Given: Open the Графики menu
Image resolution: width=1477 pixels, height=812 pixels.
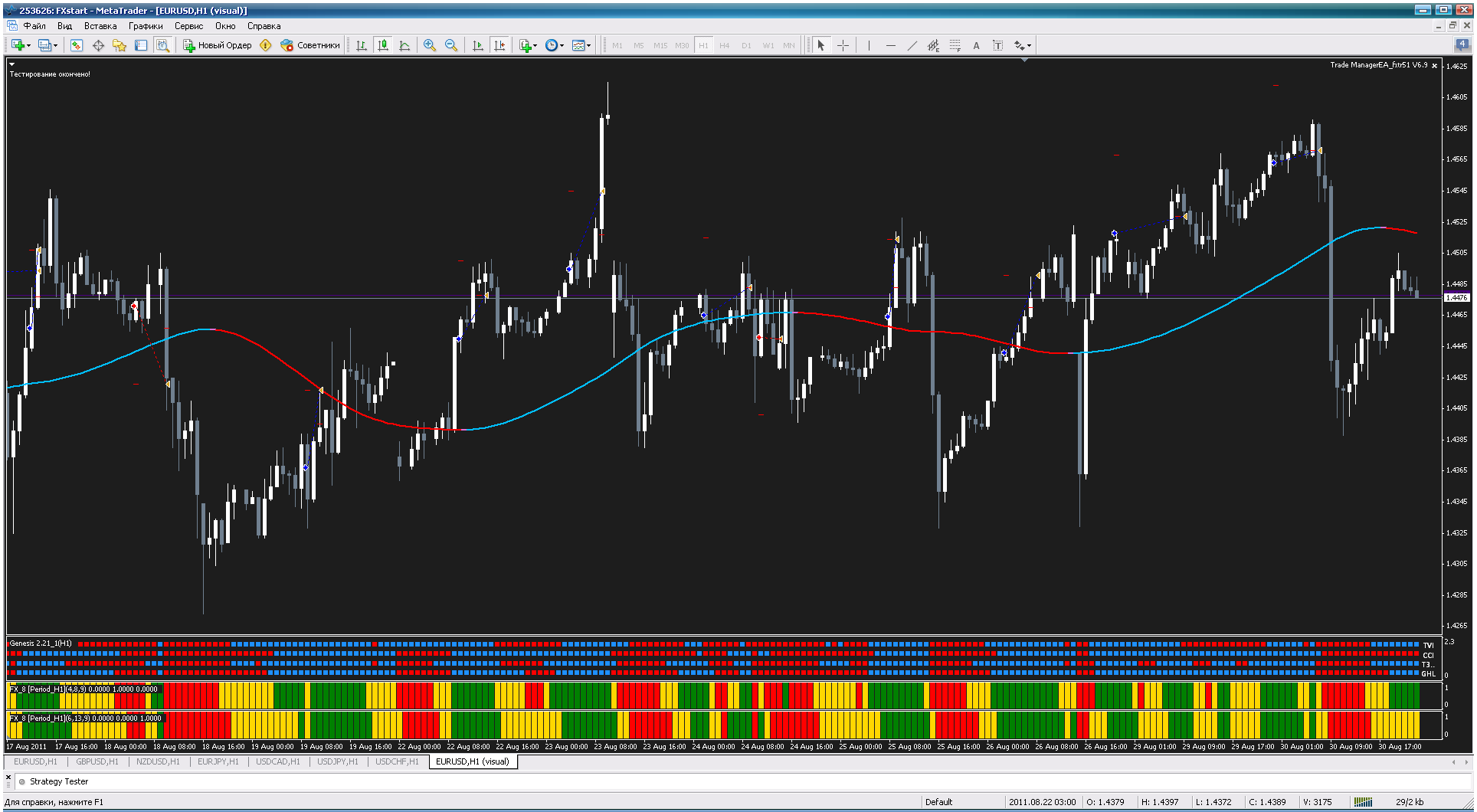Looking at the screenshot, I should point(146,26).
